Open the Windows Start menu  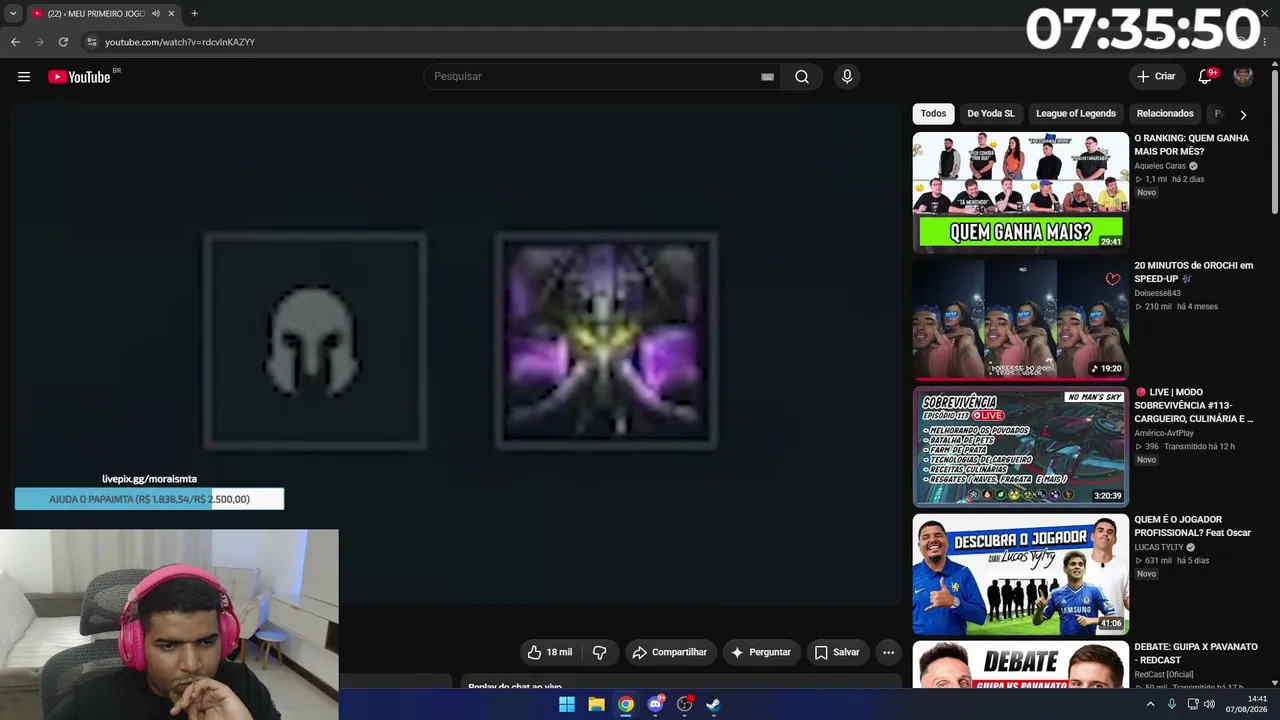(x=567, y=704)
